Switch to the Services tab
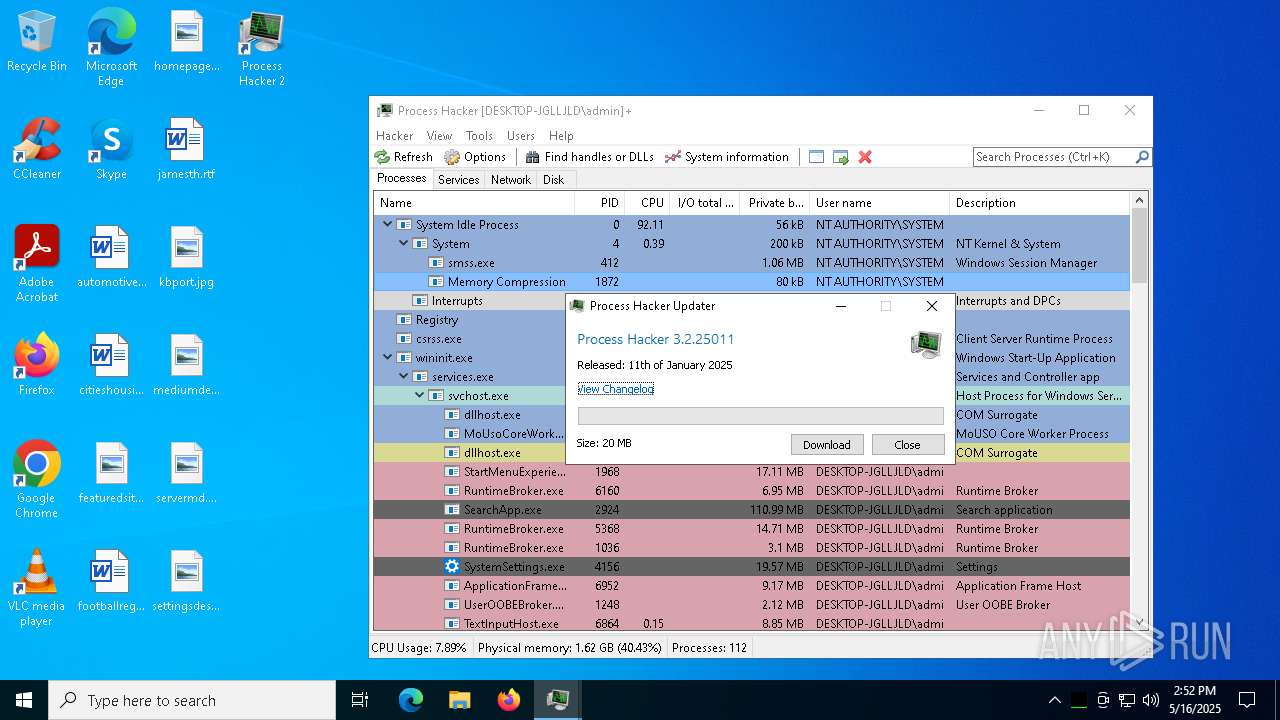Viewport: 1280px width, 720px height. pos(459,180)
